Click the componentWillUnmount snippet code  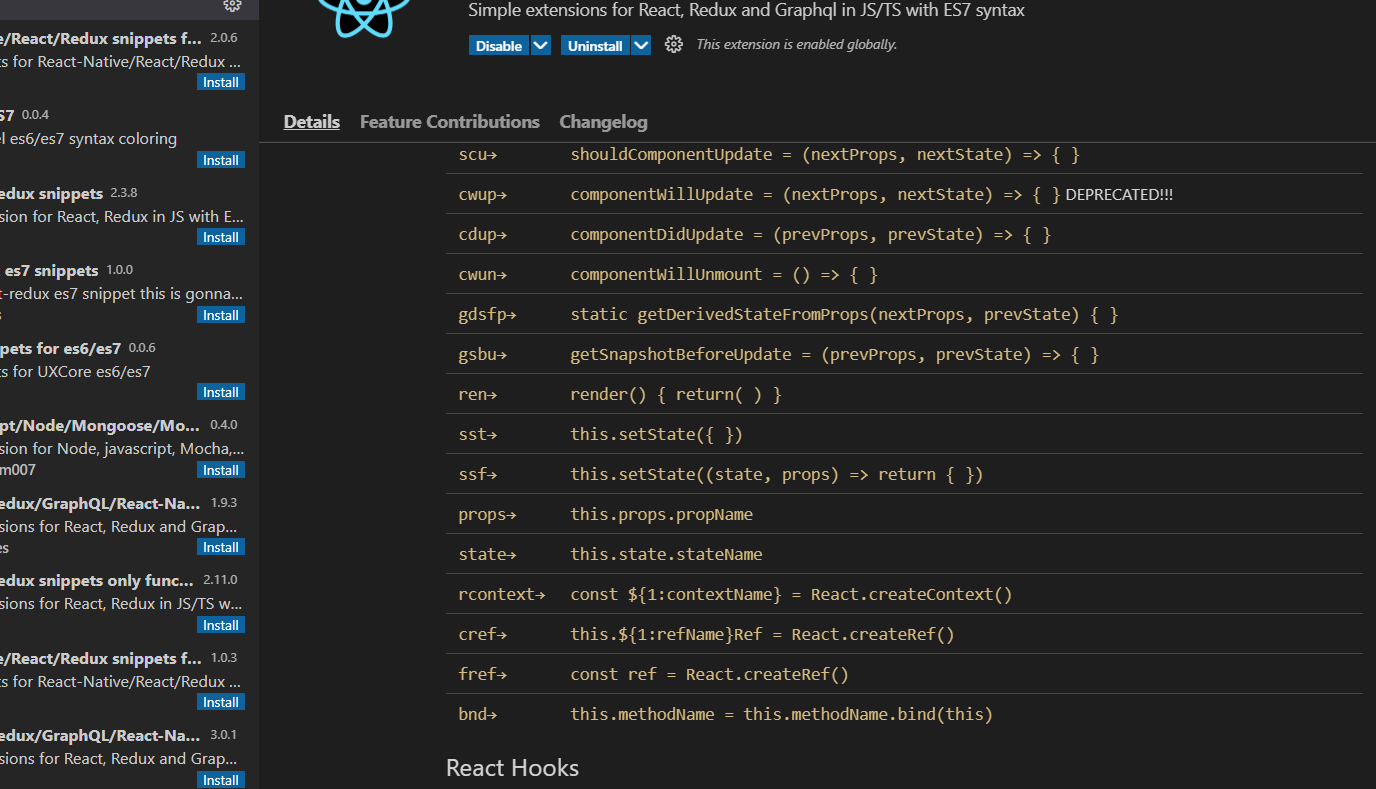[724, 275]
